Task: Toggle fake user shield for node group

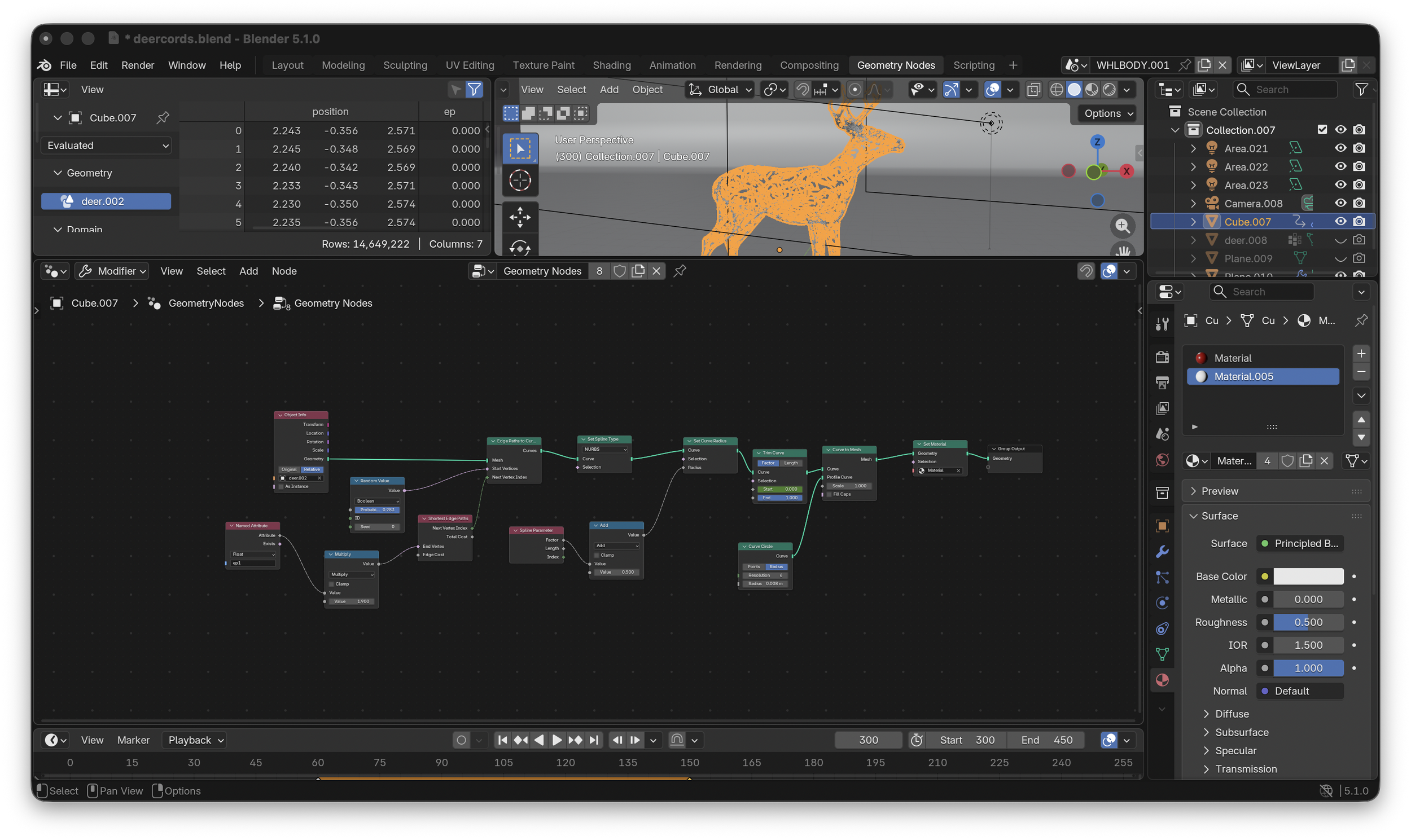Action: pos(620,271)
